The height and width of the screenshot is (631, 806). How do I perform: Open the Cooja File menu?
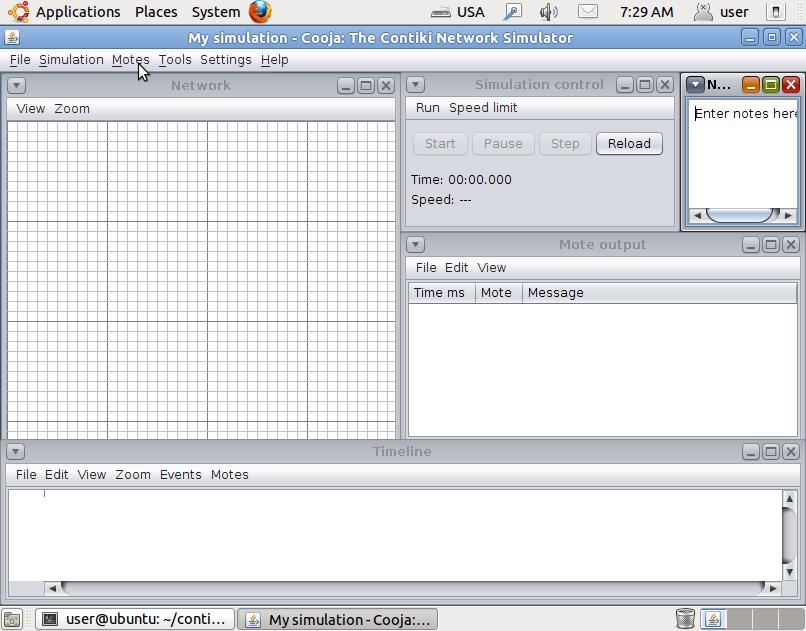tap(20, 60)
